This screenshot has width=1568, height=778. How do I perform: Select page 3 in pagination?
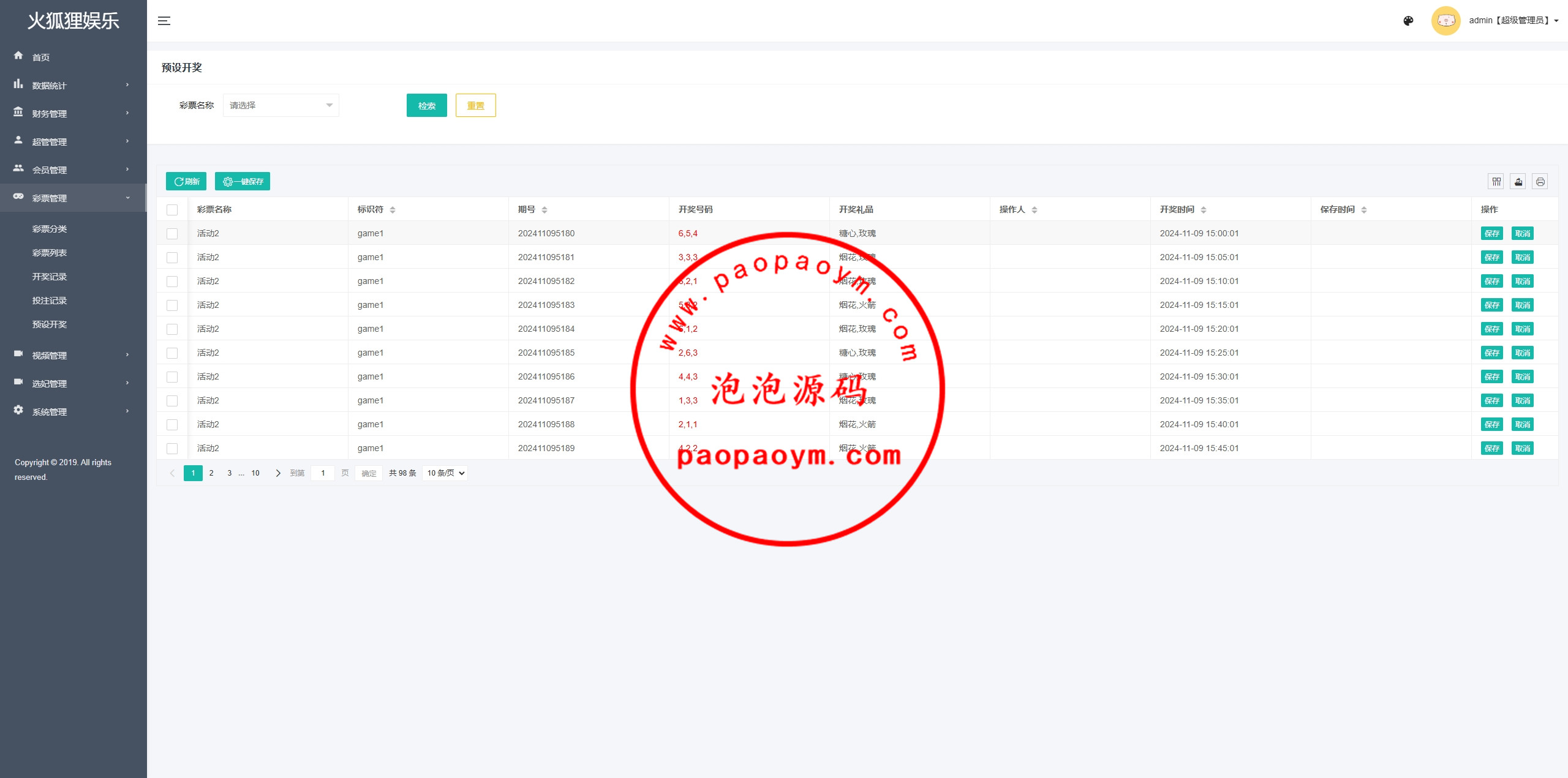pos(230,473)
